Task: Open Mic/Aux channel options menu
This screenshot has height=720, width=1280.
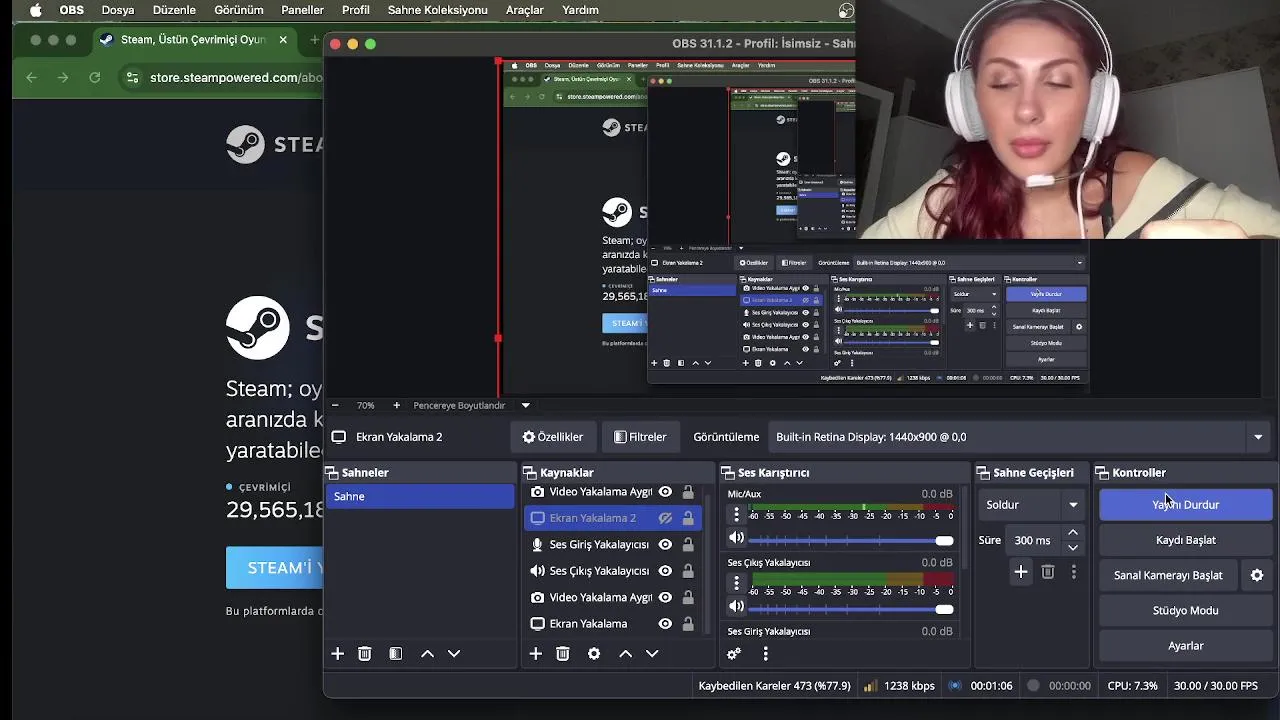Action: point(737,514)
